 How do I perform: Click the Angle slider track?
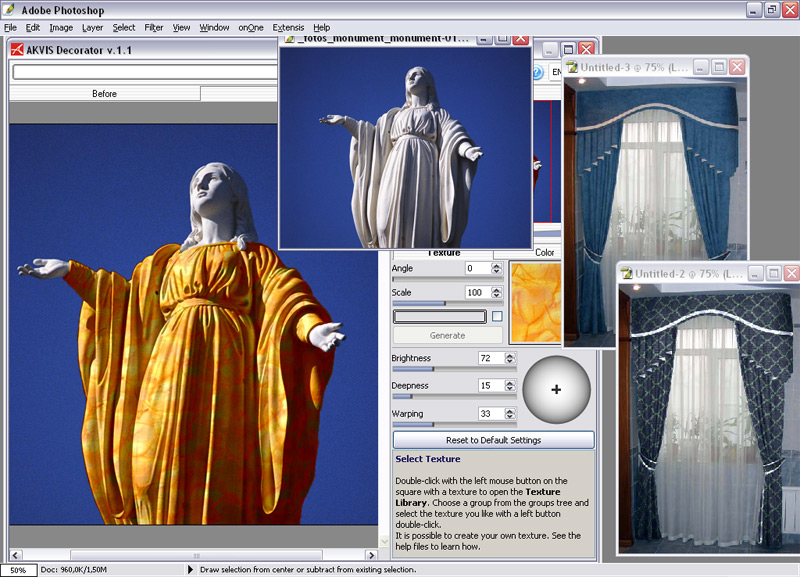click(448, 280)
